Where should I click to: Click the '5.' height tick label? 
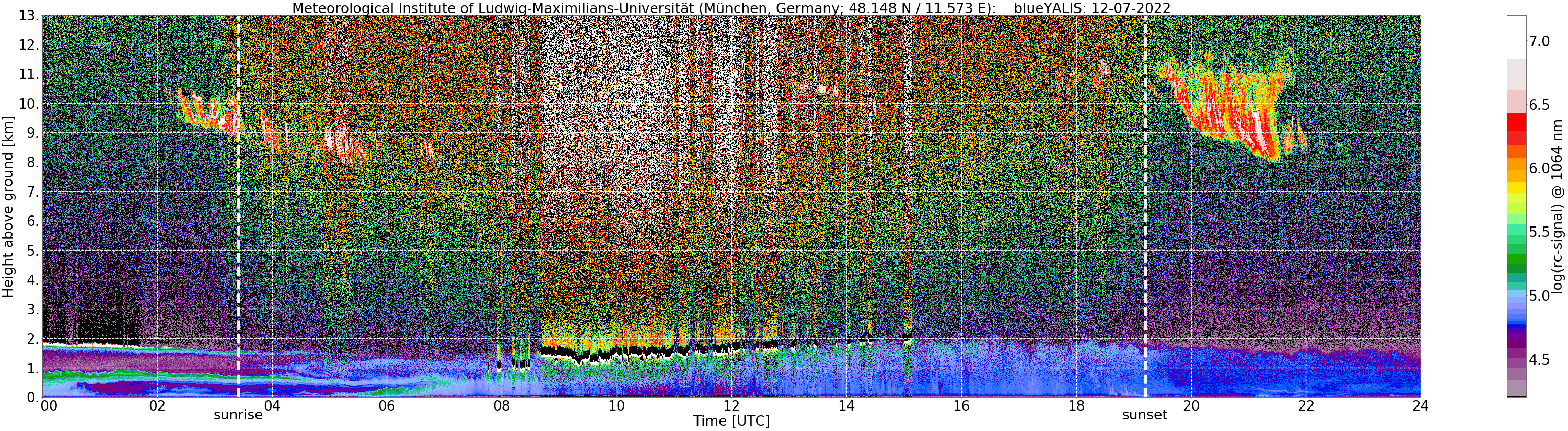(x=33, y=251)
